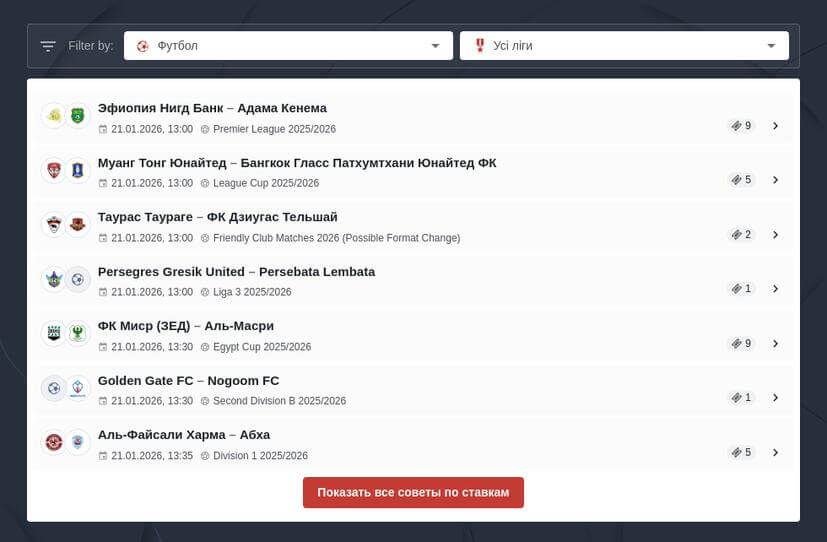Click the Nogoom FC team logo
Screen dimensions: 827x542
(78, 388)
